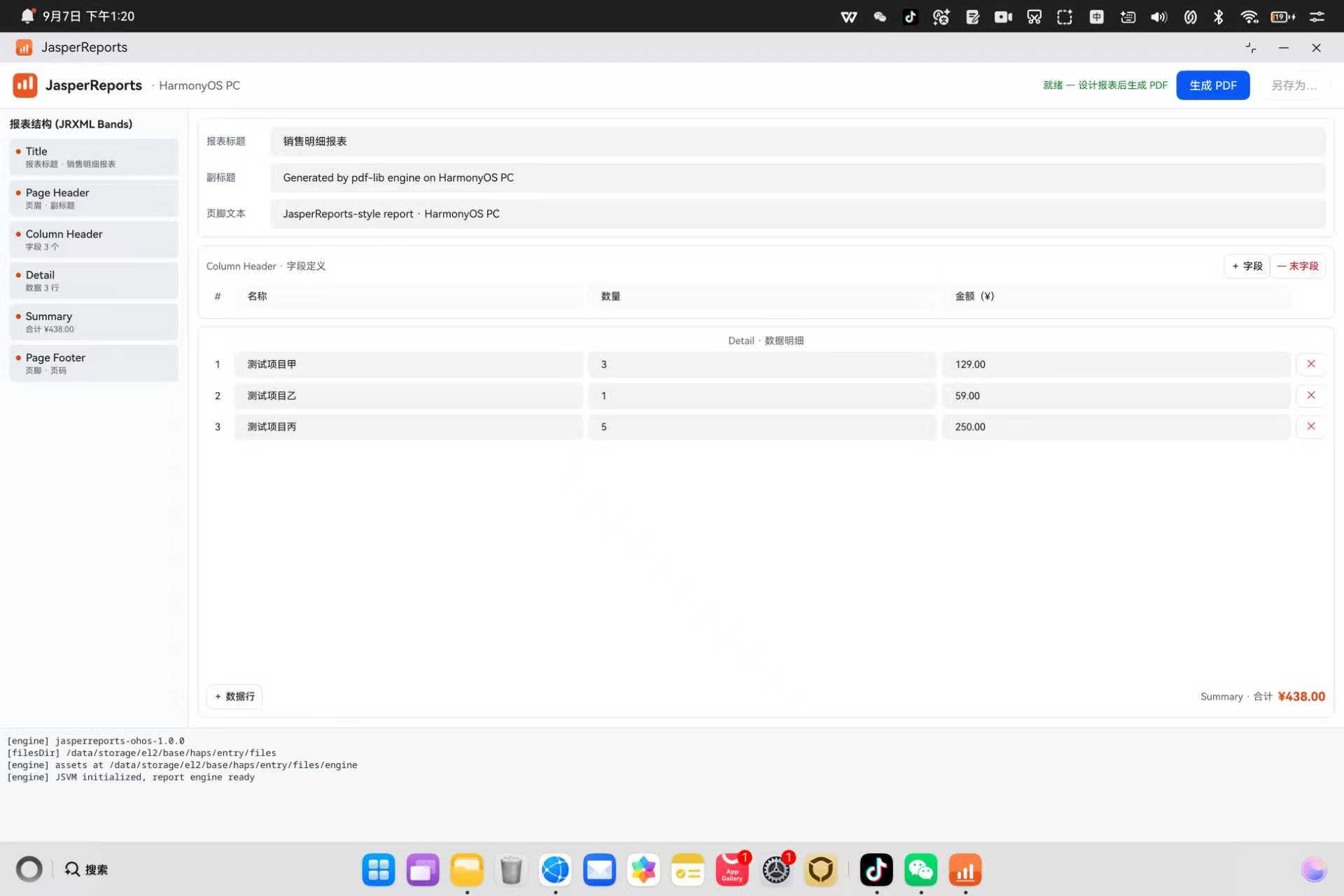Open App Gallery from the dock

(732, 870)
